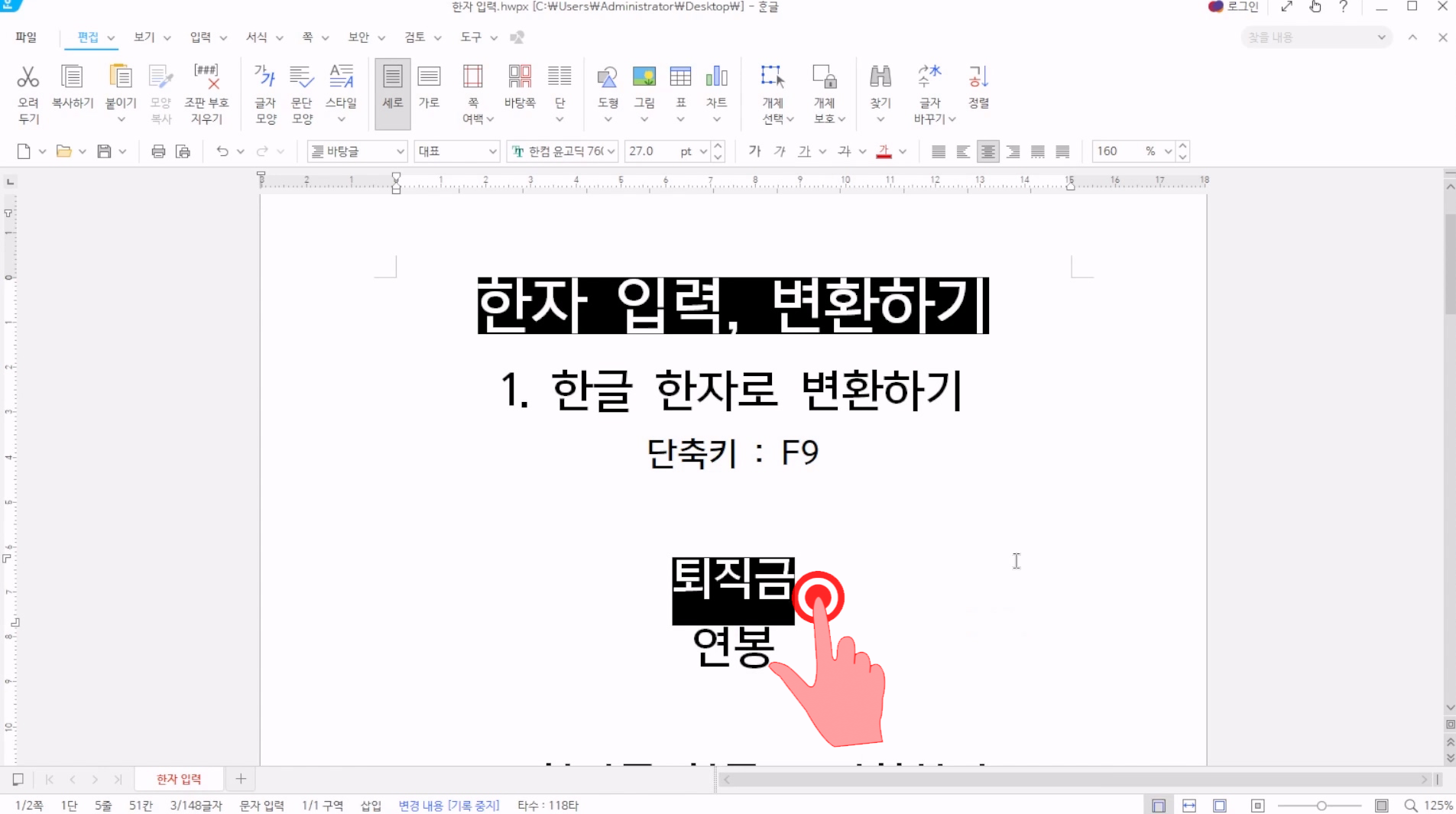Click the 삽입 insert mode indicator
The height and width of the screenshot is (814, 1456).
click(x=371, y=806)
